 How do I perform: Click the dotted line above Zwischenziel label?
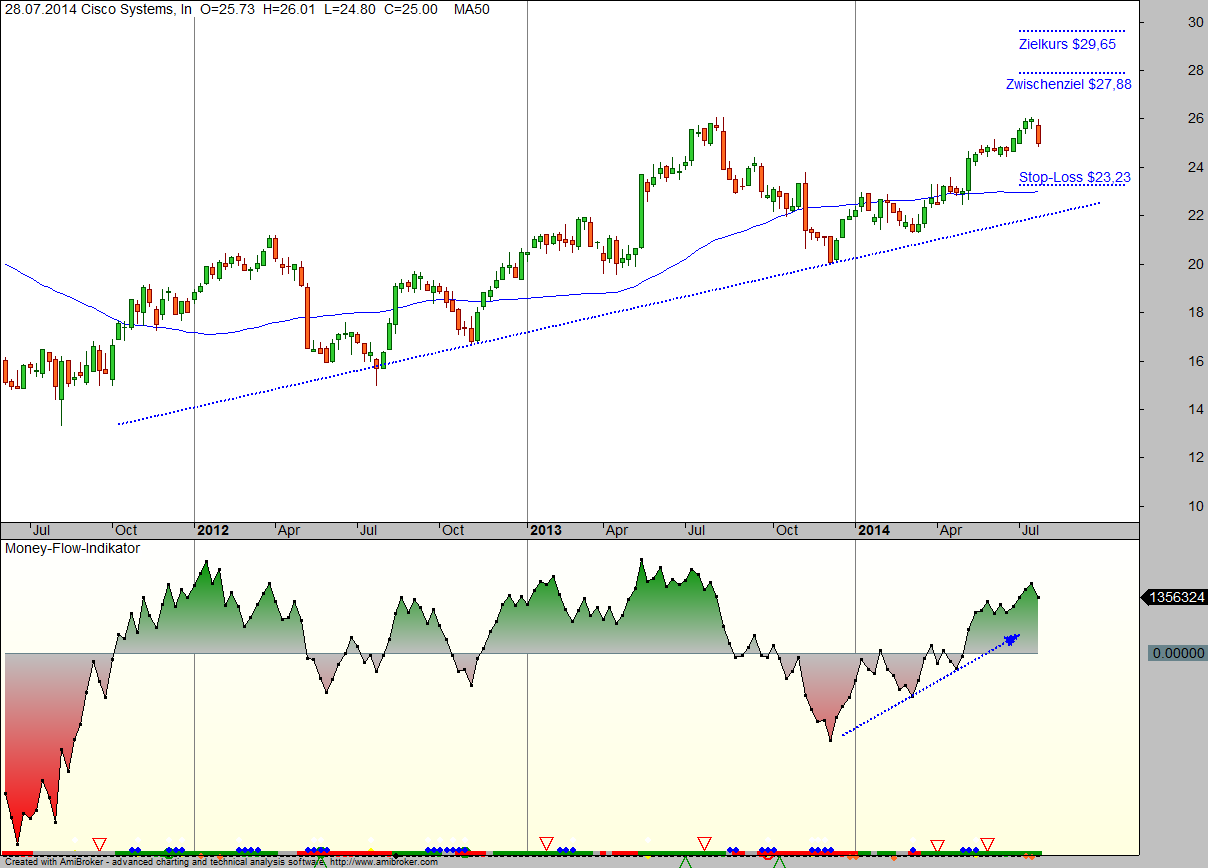pos(1071,72)
